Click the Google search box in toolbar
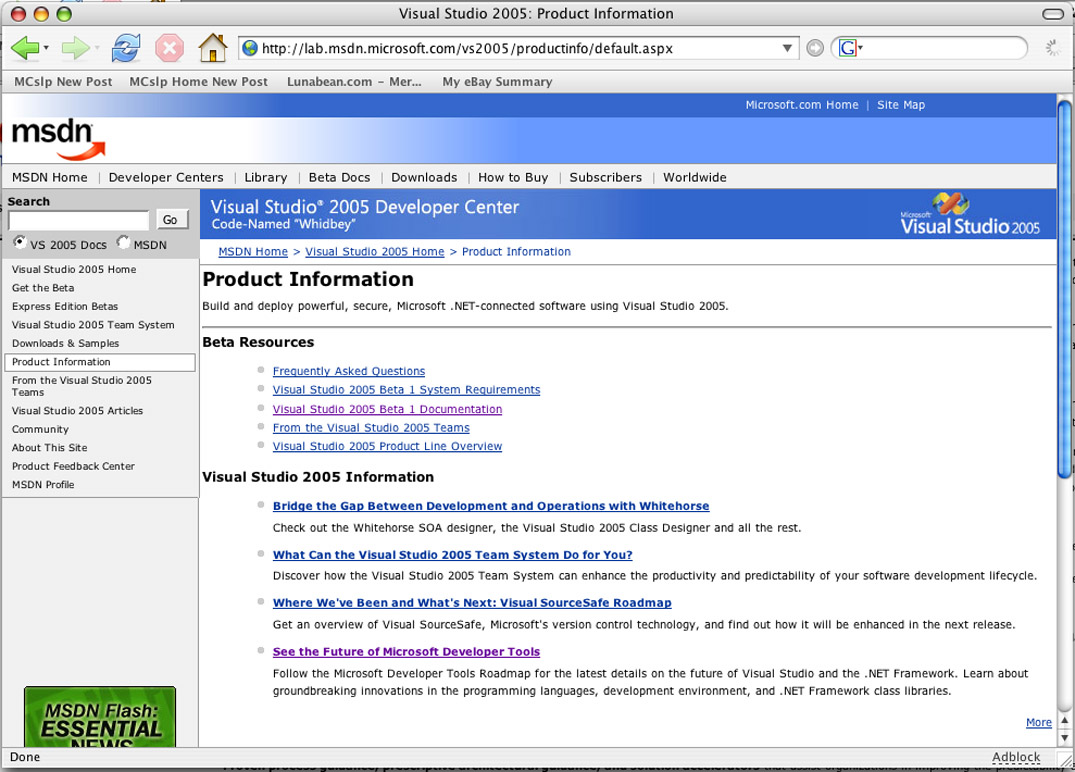 click(x=945, y=48)
